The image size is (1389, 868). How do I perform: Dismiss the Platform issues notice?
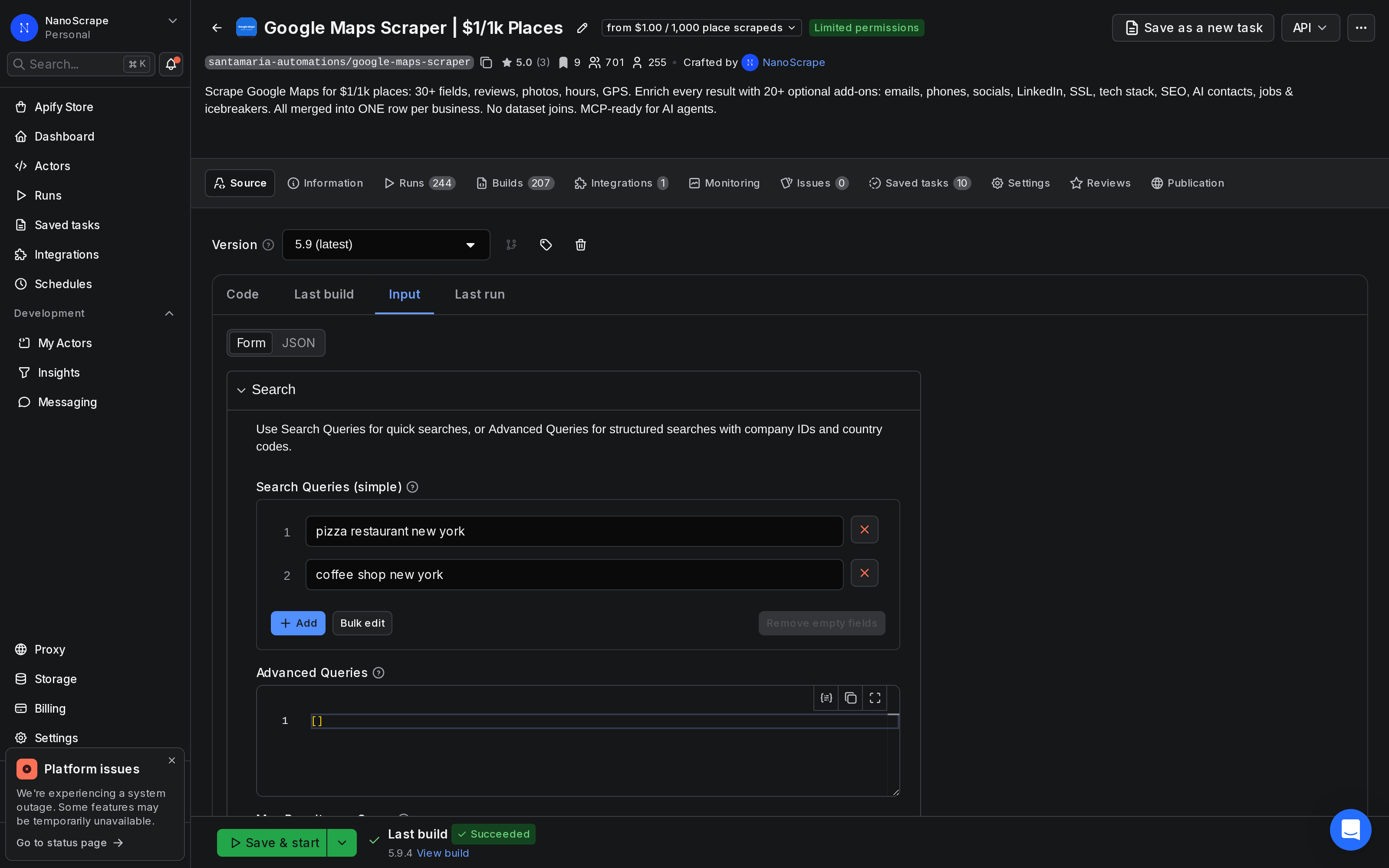(x=171, y=760)
